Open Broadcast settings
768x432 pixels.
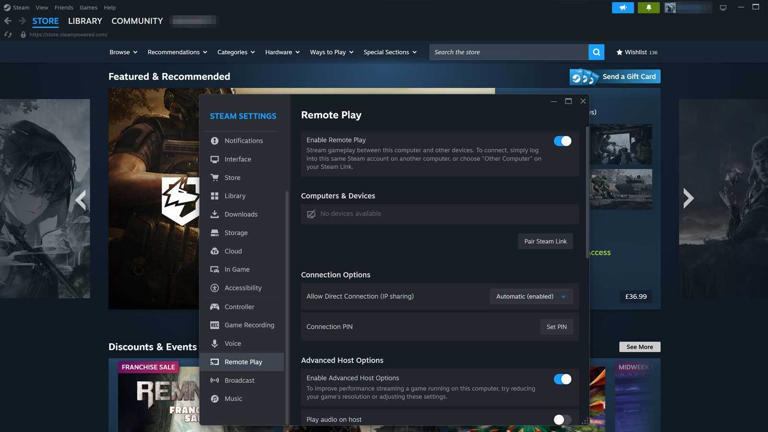[242, 380]
